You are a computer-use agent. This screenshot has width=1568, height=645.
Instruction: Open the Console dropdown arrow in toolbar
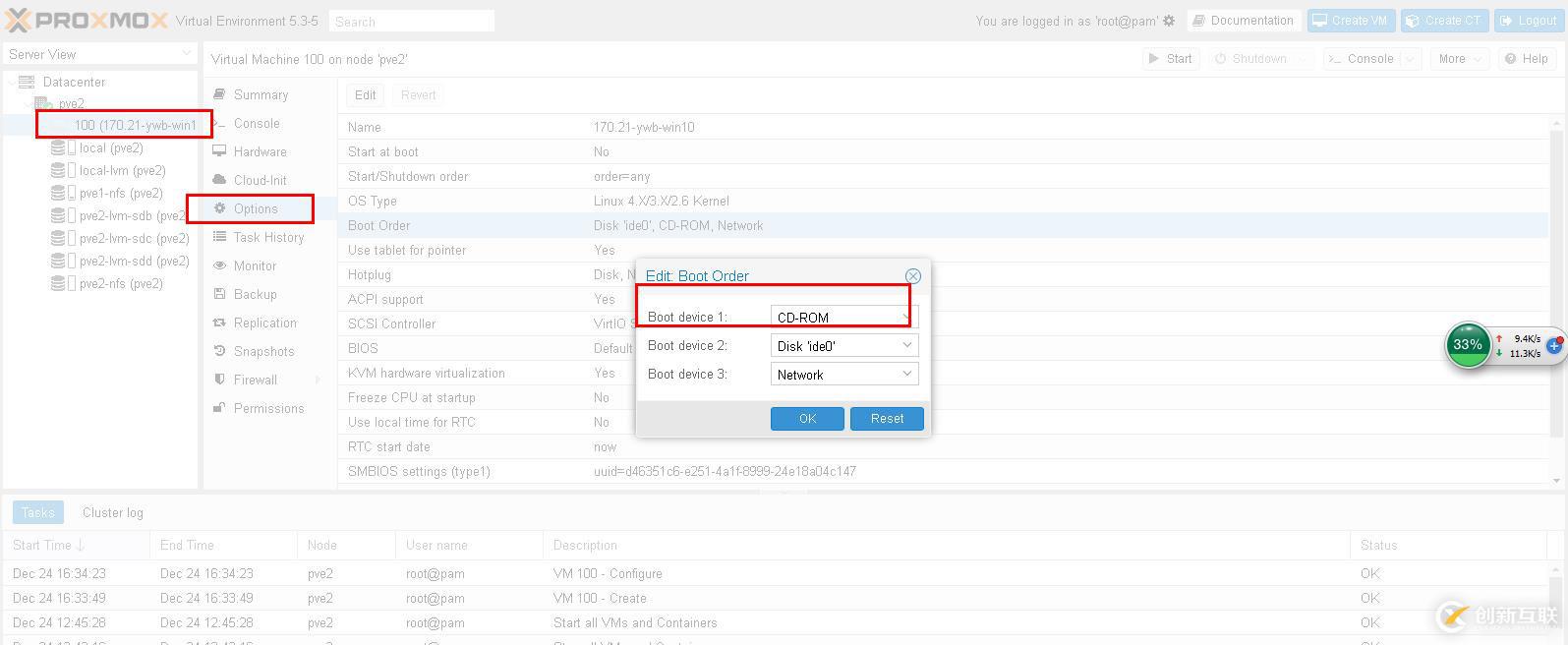coord(1409,59)
